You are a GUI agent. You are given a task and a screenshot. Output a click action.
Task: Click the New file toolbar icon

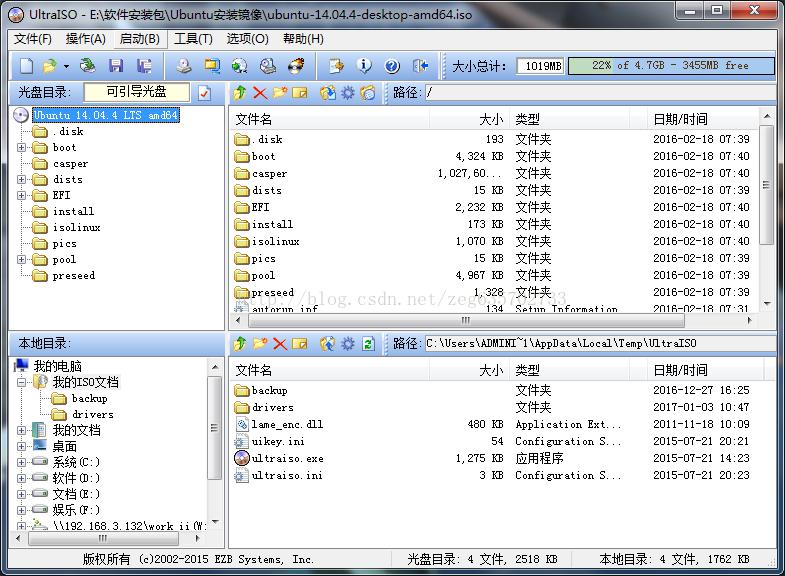tap(27, 66)
